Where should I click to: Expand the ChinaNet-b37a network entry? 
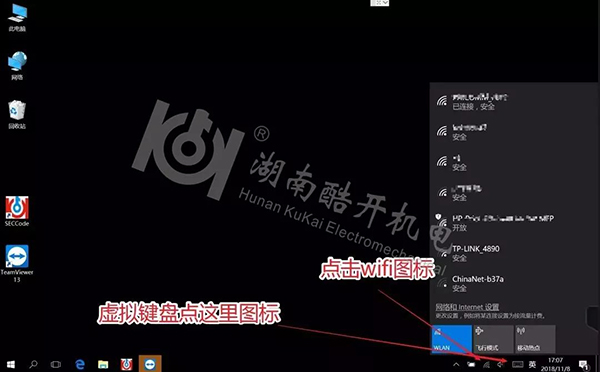[514, 284]
